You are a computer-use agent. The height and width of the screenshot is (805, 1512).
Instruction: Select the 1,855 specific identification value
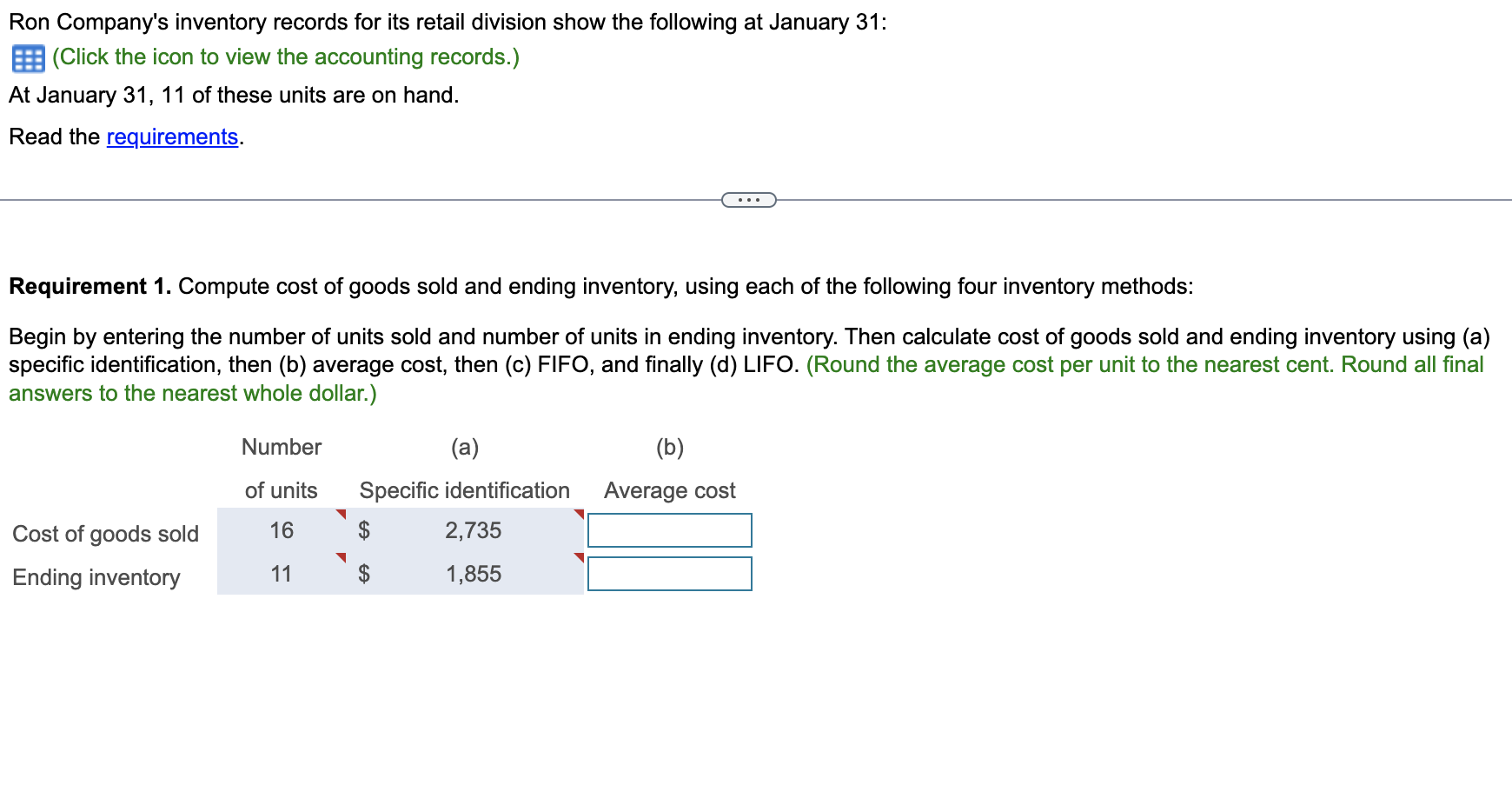point(473,573)
